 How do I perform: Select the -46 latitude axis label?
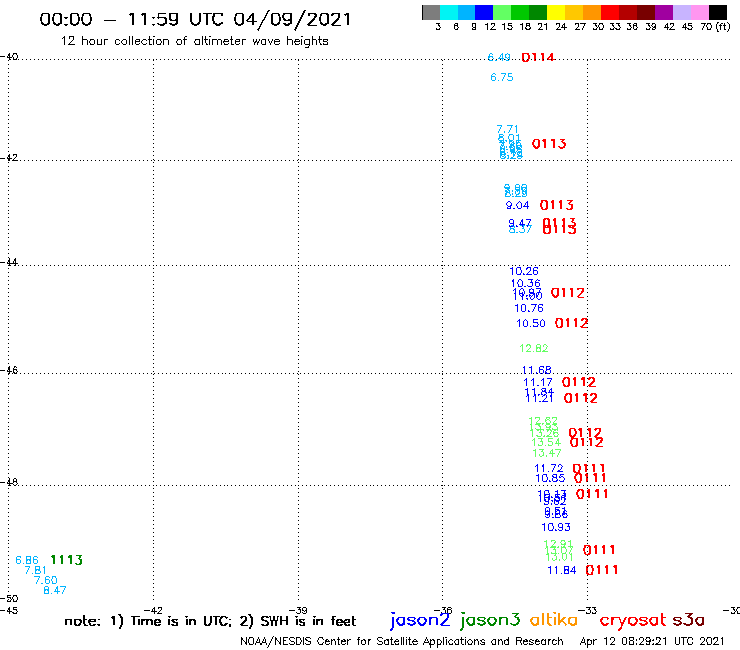click(9, 370)
